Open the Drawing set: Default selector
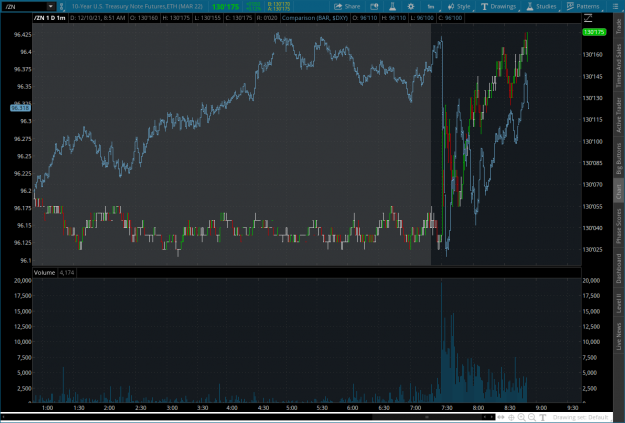This screenshot has width=625, height=423. 580,417
